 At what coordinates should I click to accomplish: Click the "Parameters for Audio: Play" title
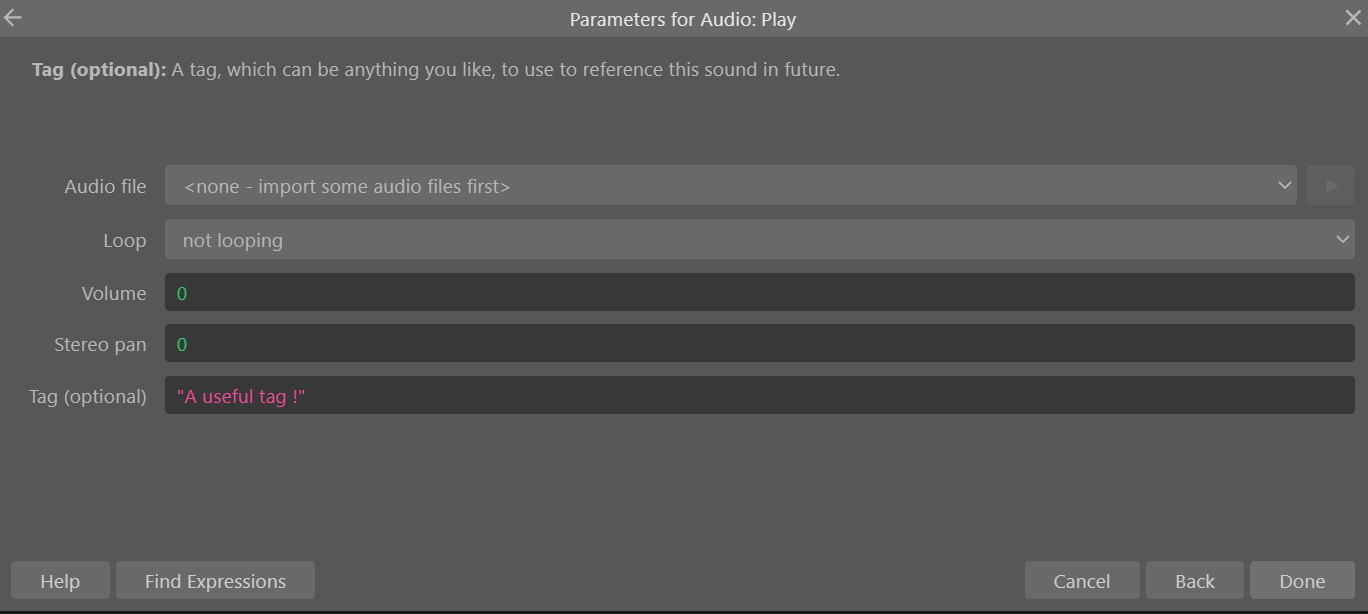pos(683,19)
